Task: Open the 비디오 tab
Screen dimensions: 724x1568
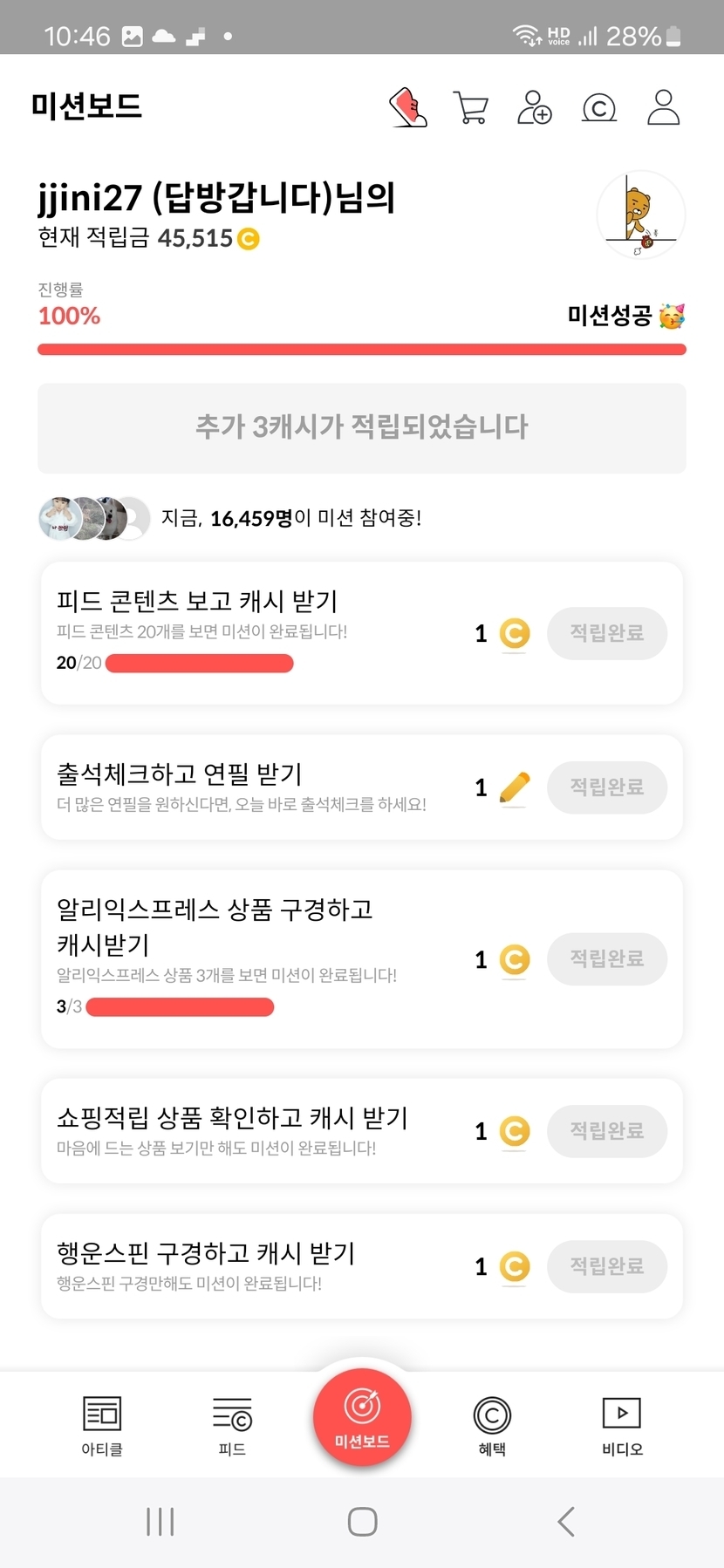Action: click(622, 1424)
